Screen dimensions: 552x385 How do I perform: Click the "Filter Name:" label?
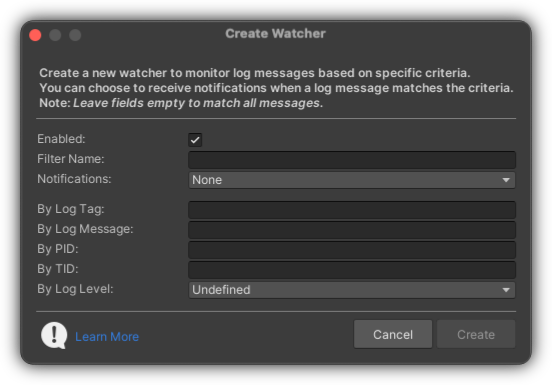[x=71, y=159]
